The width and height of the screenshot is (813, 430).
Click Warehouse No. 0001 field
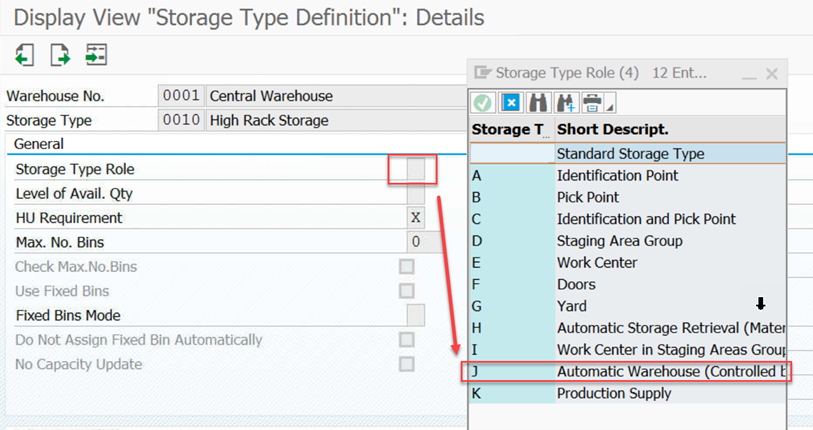181,96
